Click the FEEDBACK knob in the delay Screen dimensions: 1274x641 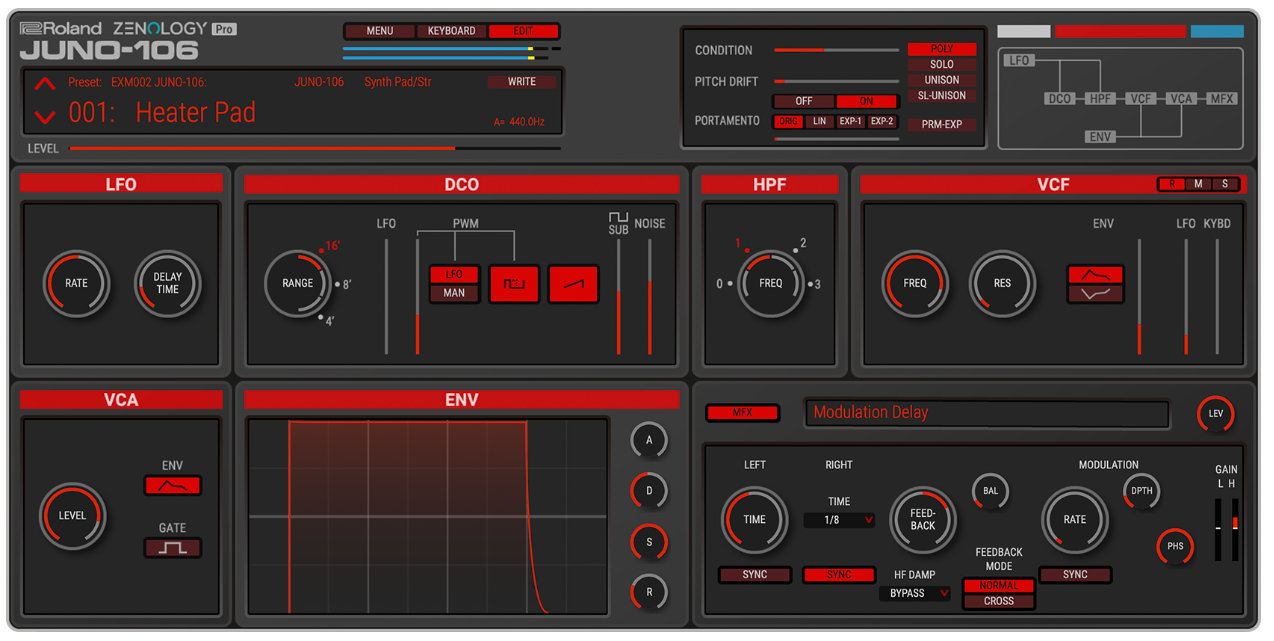tap(923, 520)
